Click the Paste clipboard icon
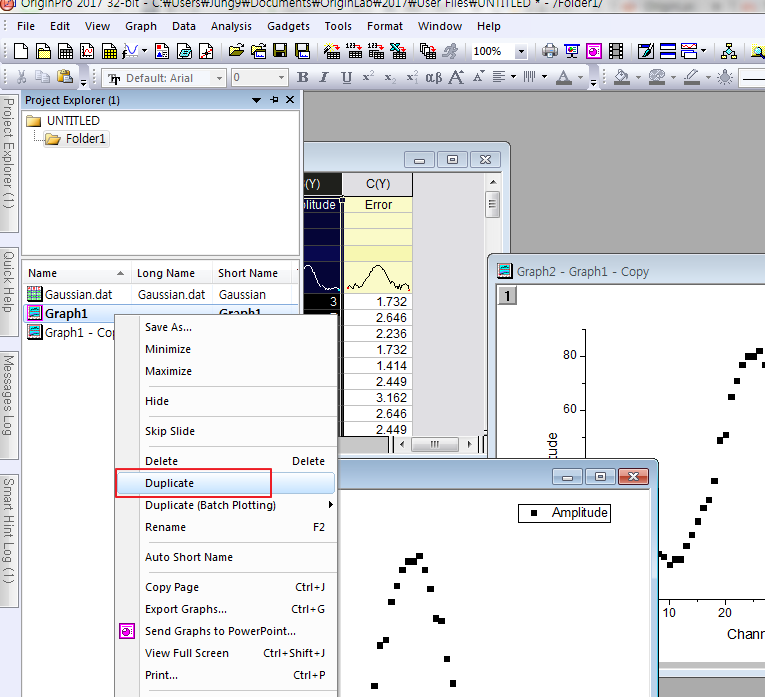 (64, 77)
